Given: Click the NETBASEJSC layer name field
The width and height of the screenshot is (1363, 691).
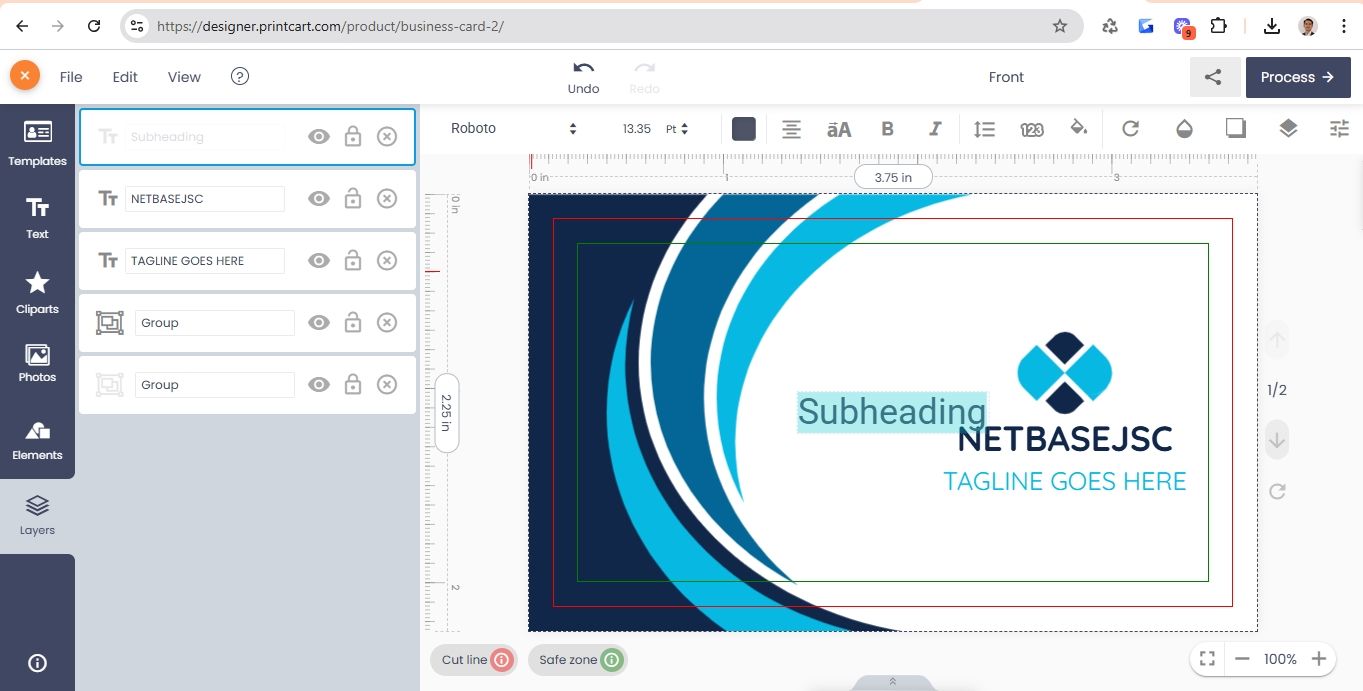Looking at the screenshot, I should click(x=204, y=199).
